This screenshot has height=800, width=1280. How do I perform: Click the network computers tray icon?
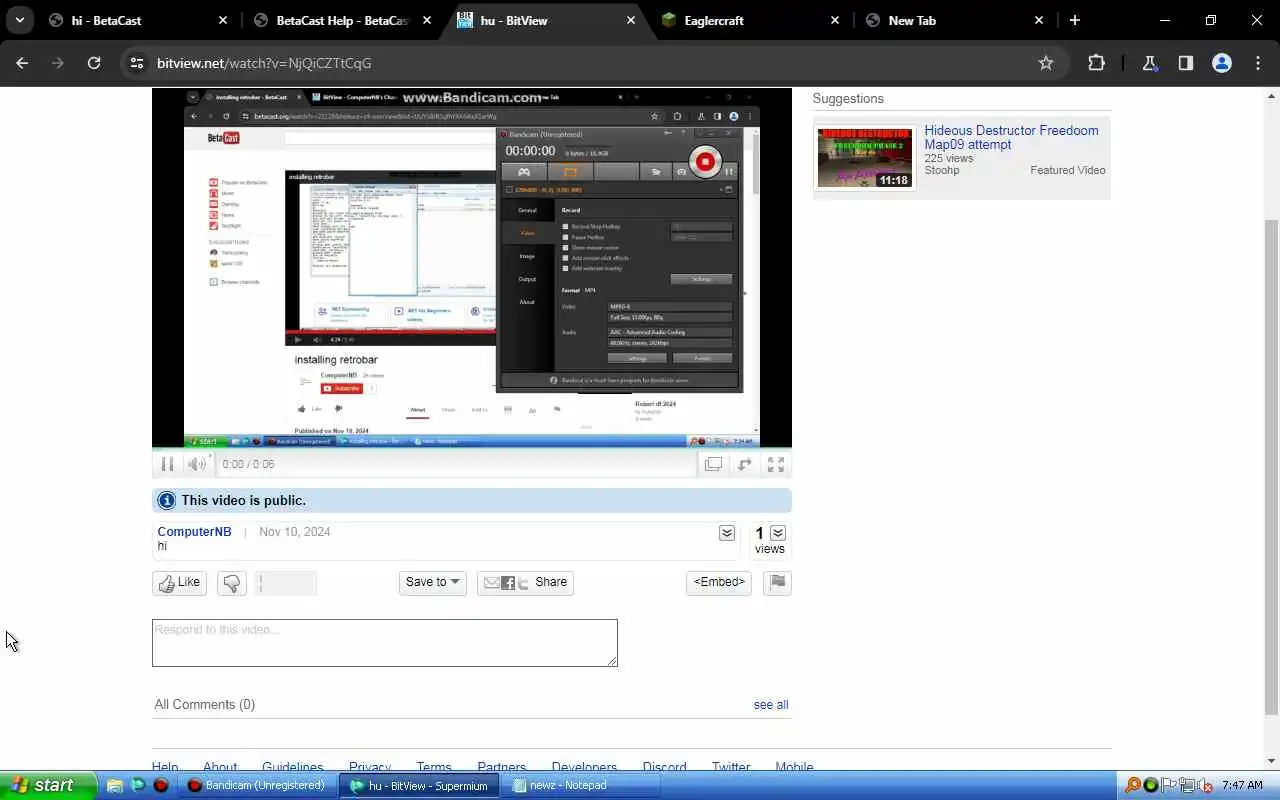(x=1187, y=786)
